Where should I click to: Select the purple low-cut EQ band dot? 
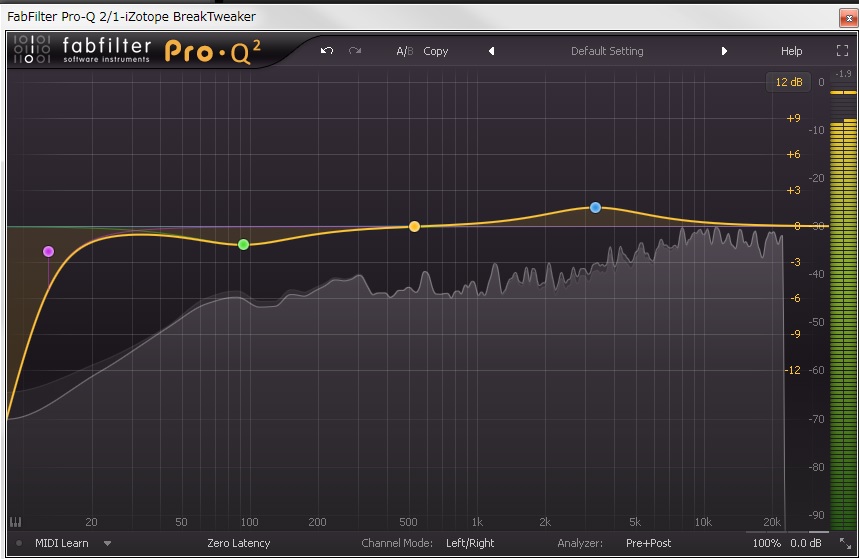coord(48,252)
